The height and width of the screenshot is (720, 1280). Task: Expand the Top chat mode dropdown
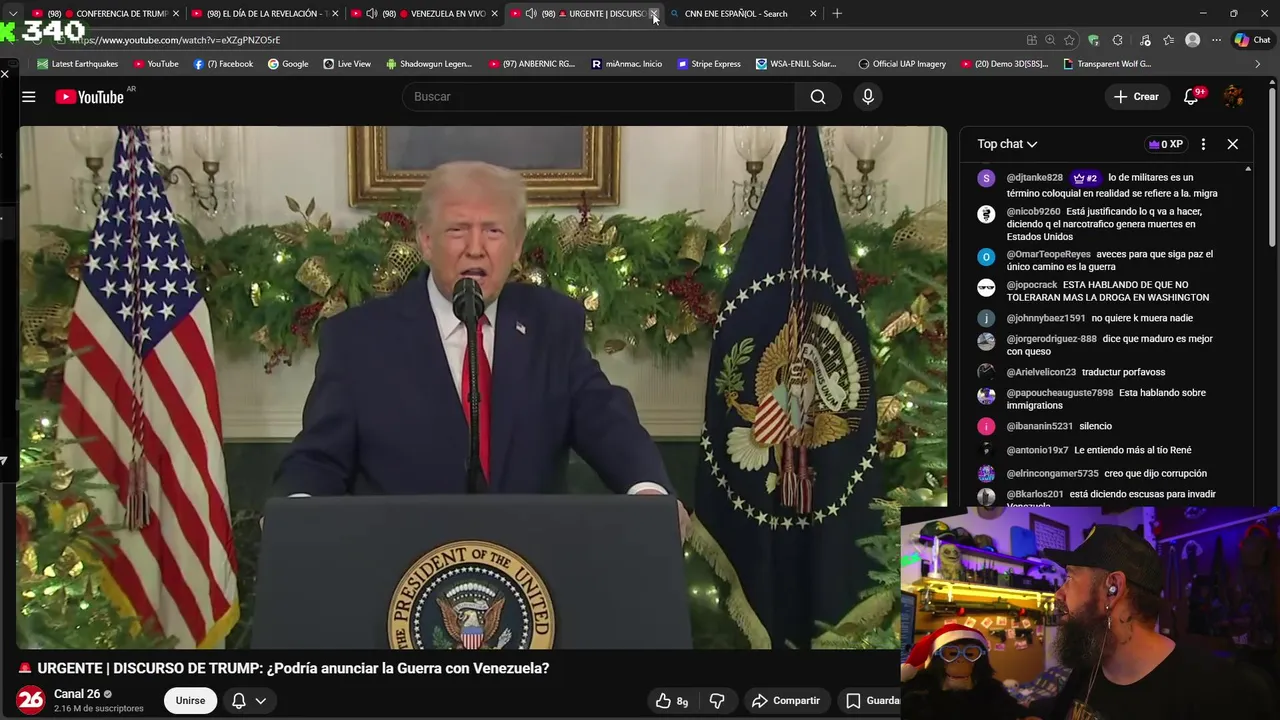[1007, 144]
